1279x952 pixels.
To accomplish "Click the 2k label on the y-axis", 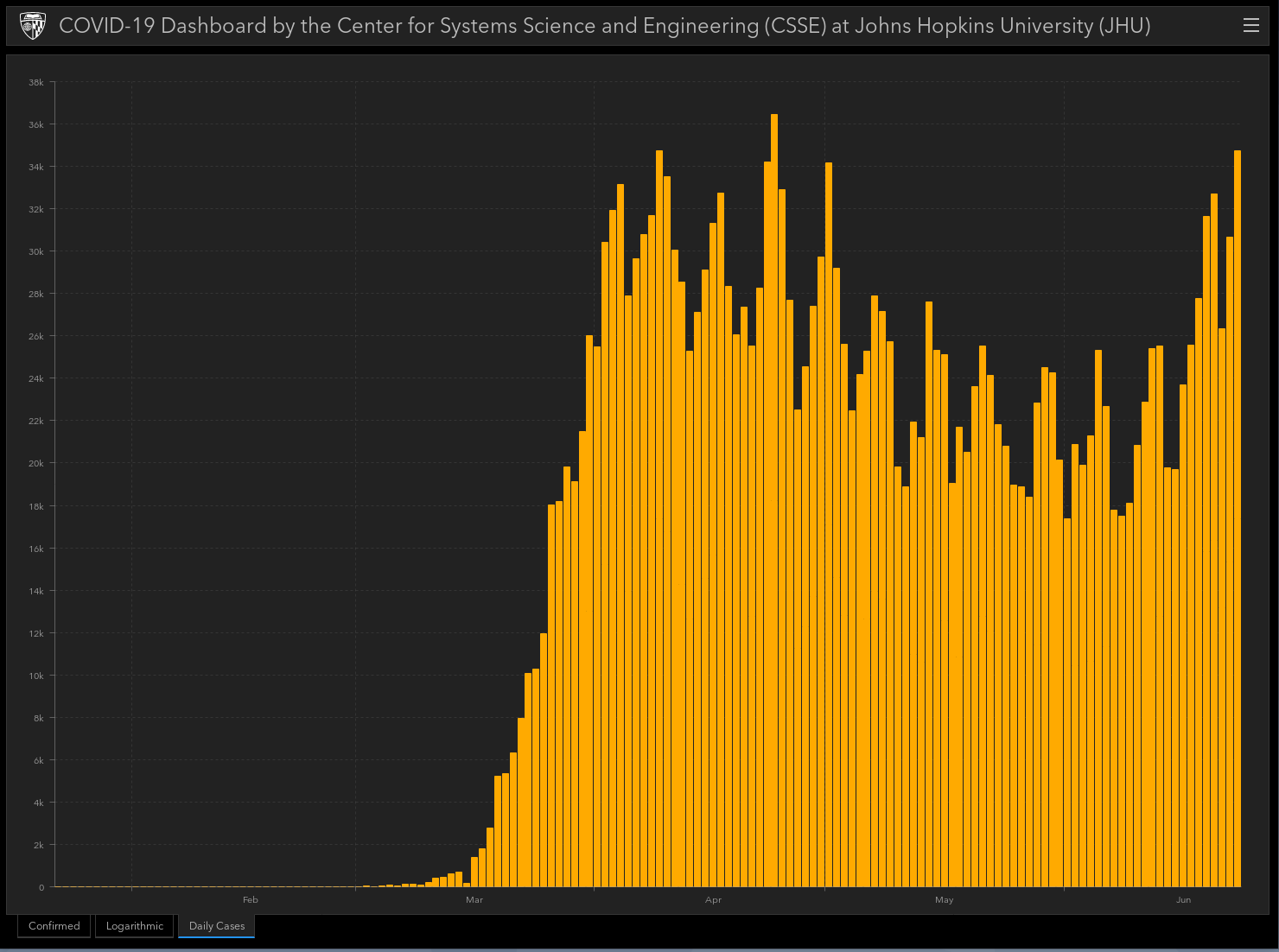I will click(x=38, y=846).
